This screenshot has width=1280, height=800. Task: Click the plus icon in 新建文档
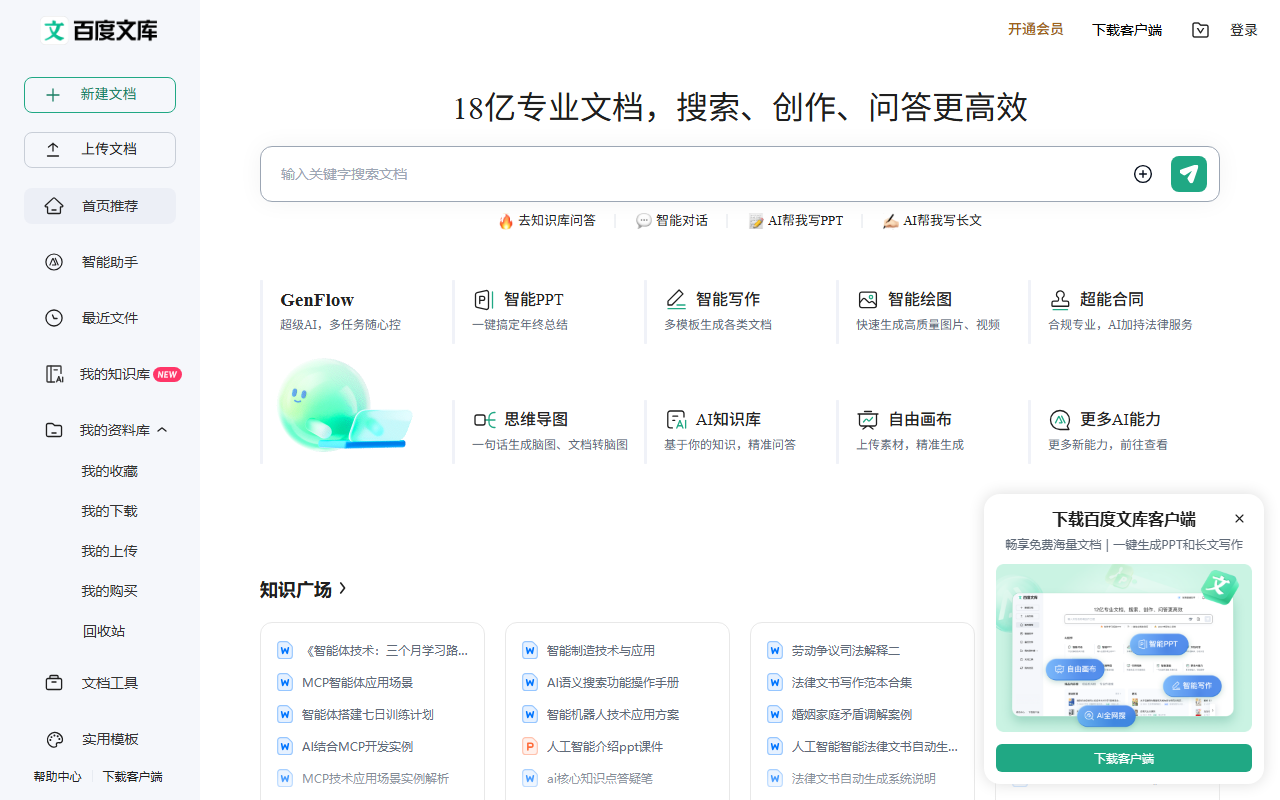53,95
